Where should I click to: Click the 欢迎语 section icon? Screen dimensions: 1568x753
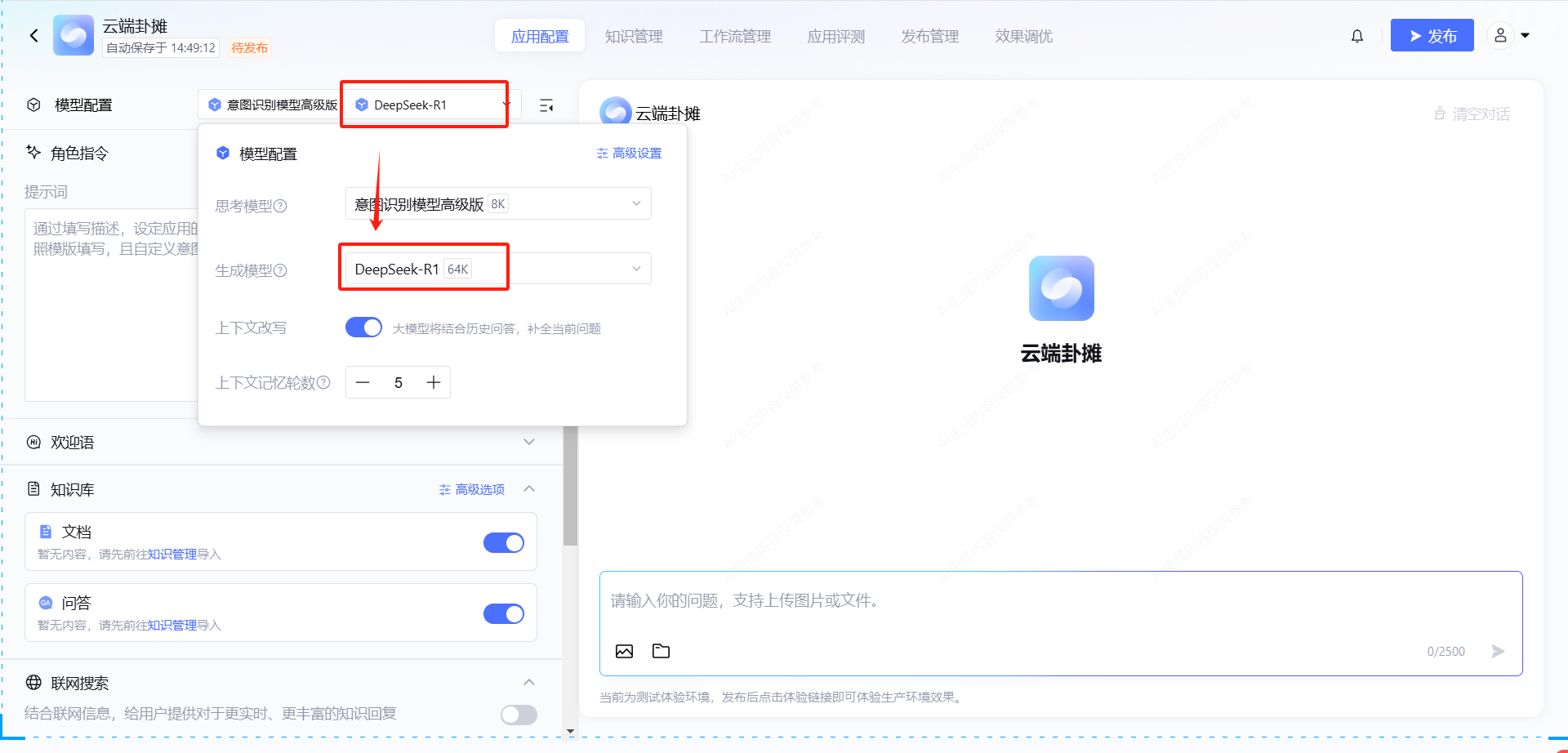33,442
